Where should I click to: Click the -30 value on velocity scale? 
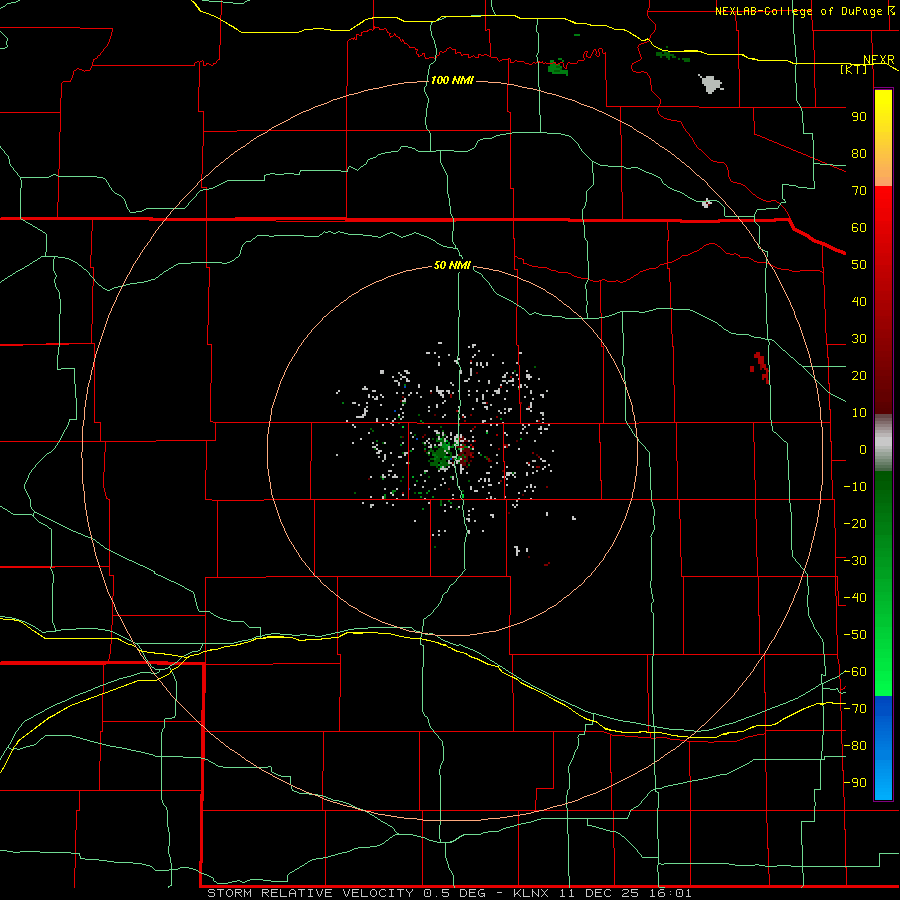(x=855, y=561)
